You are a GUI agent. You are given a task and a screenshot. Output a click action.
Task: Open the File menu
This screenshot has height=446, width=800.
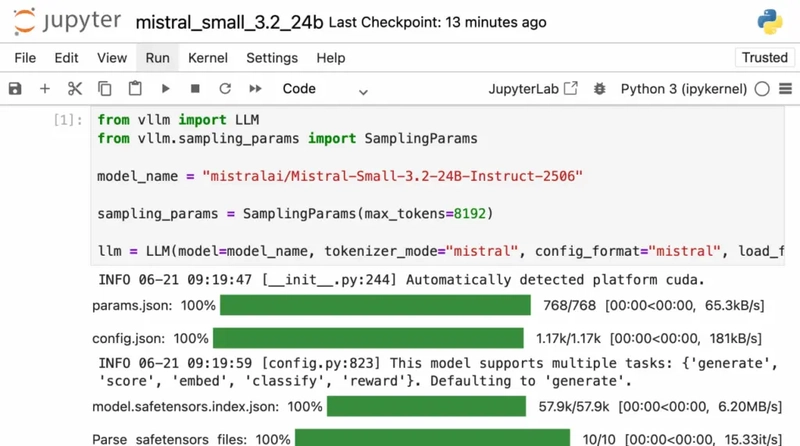25,58
